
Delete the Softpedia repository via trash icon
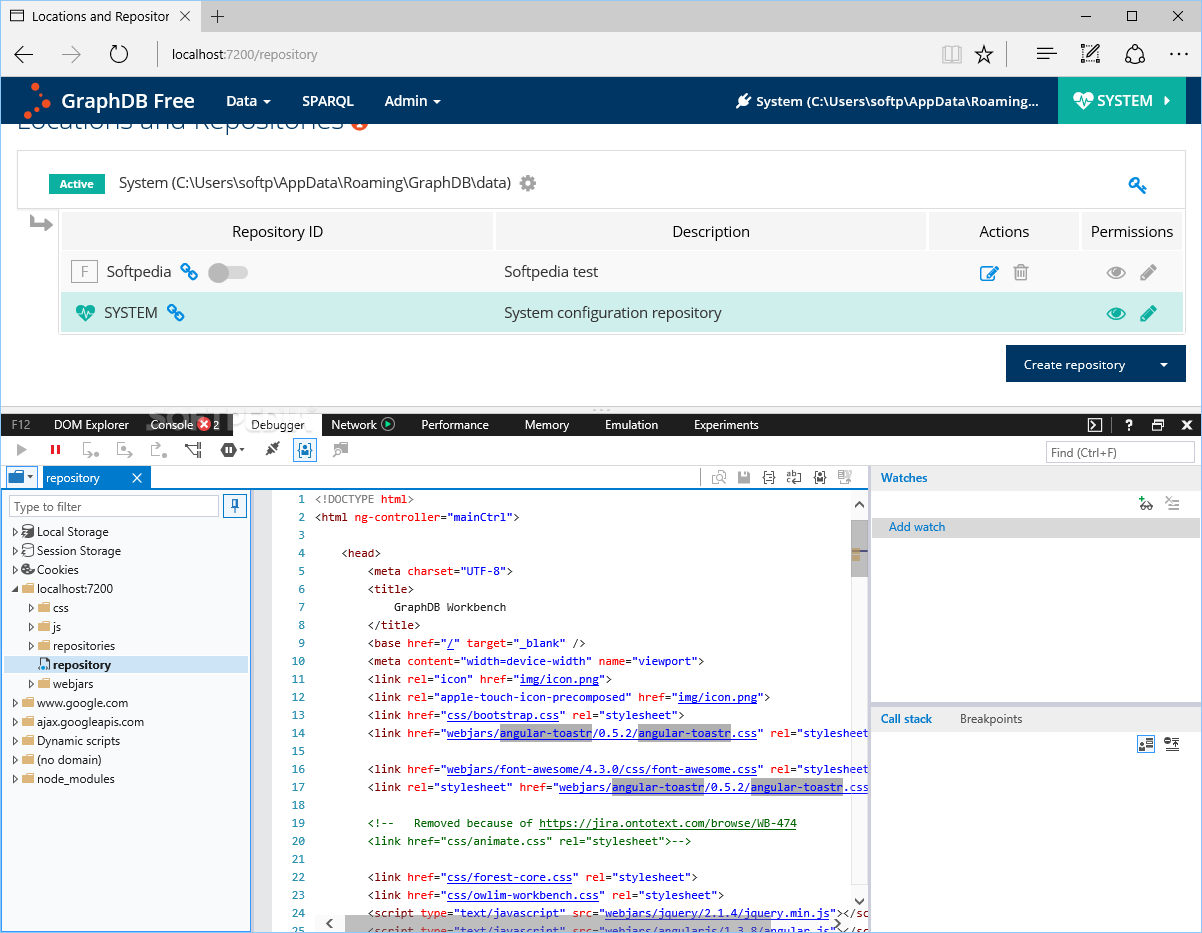[1021, 272]
